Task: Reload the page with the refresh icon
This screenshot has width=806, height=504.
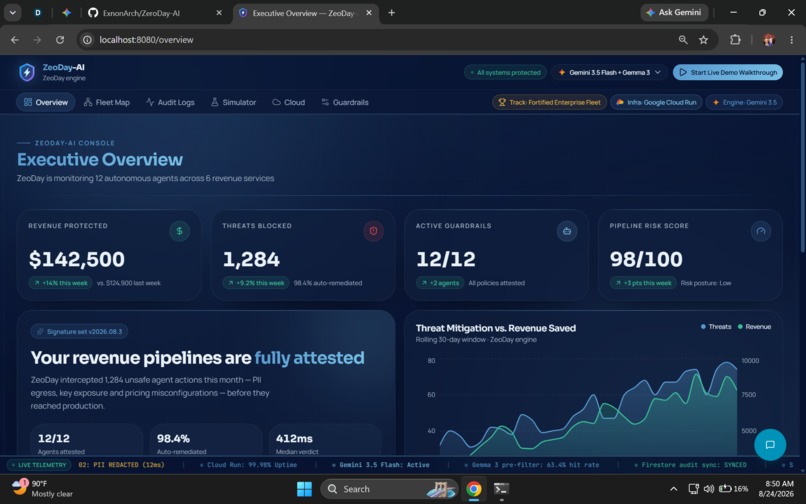Action: click(60, 40)
